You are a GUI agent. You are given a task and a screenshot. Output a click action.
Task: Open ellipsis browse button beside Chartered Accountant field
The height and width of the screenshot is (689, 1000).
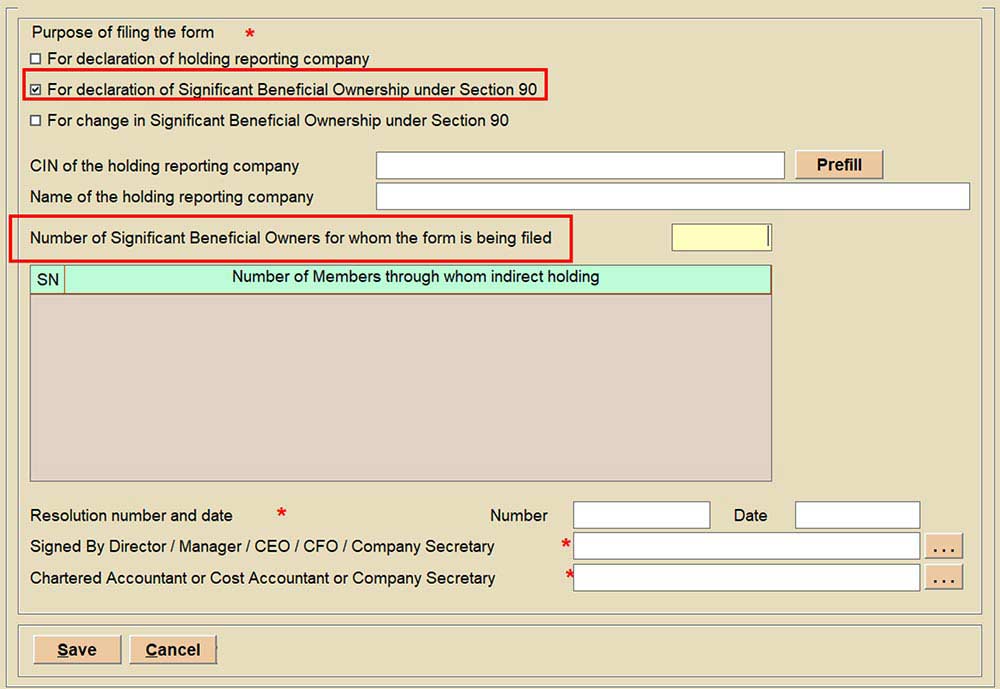point(944,578)
